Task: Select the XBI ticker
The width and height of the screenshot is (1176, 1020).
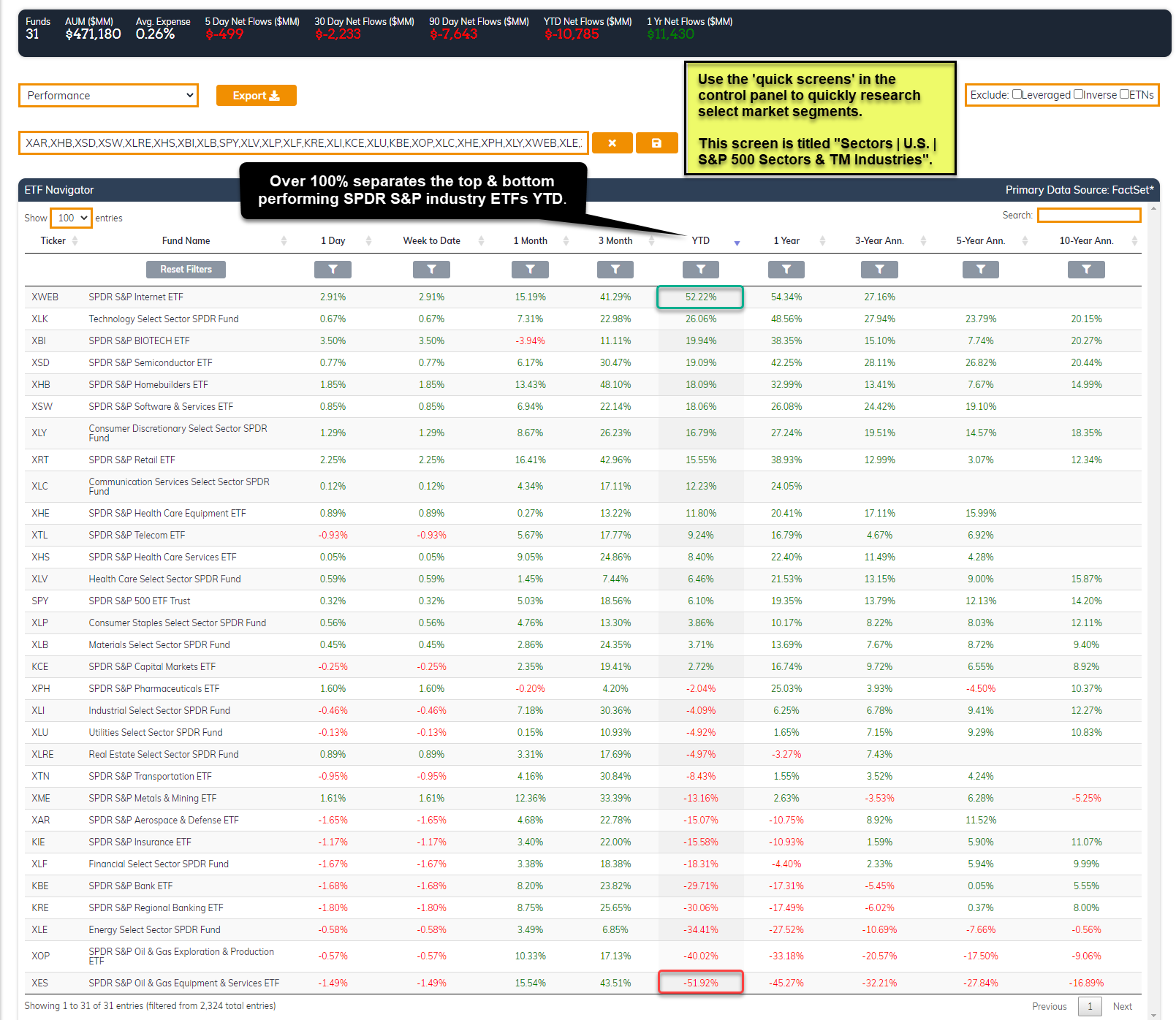Action: 39,341
